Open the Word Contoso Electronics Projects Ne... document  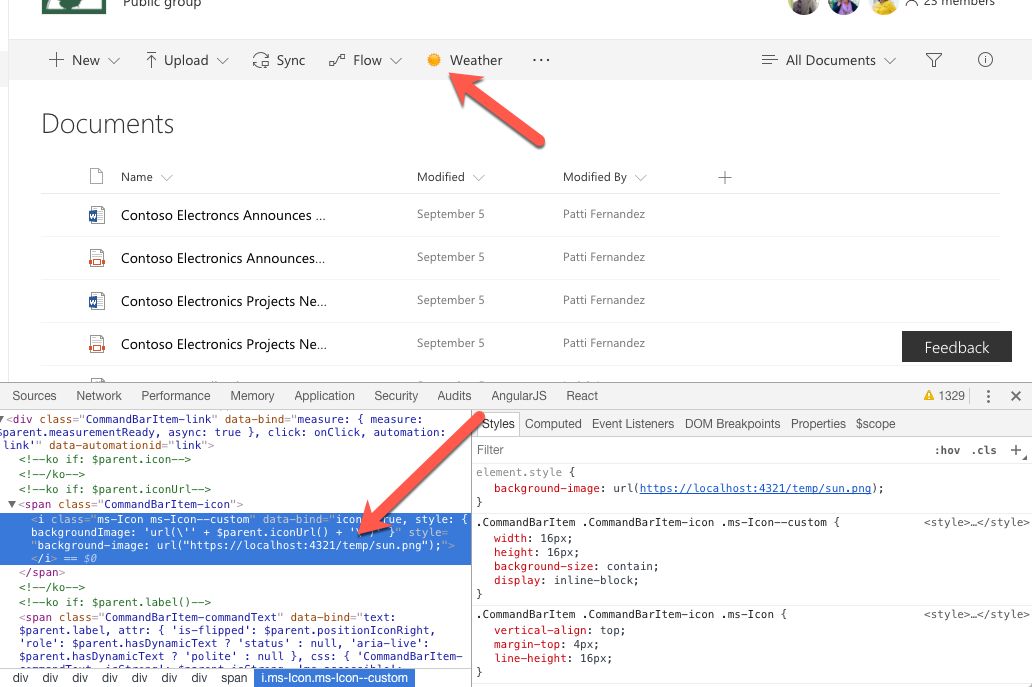pyautogui.click(x=223, y=301)
